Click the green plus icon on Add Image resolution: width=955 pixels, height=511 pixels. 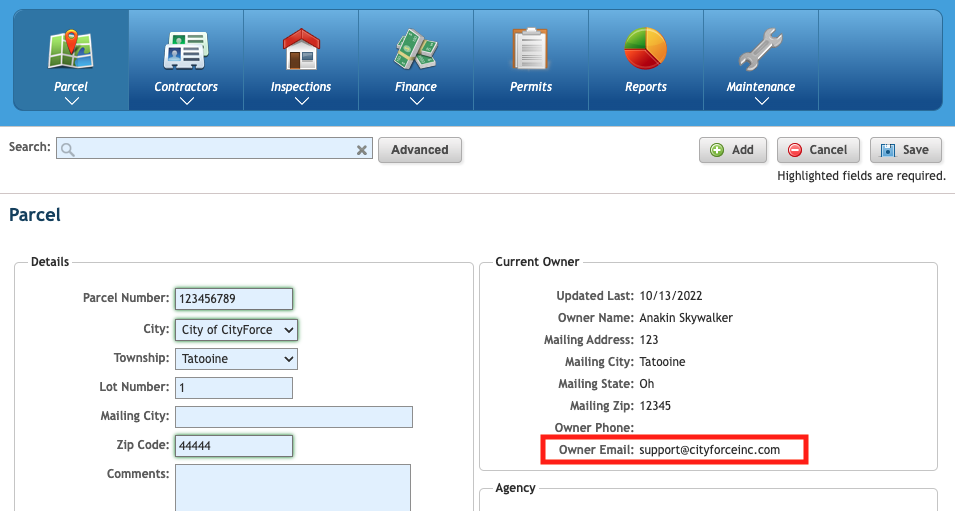tap(717, 150)
